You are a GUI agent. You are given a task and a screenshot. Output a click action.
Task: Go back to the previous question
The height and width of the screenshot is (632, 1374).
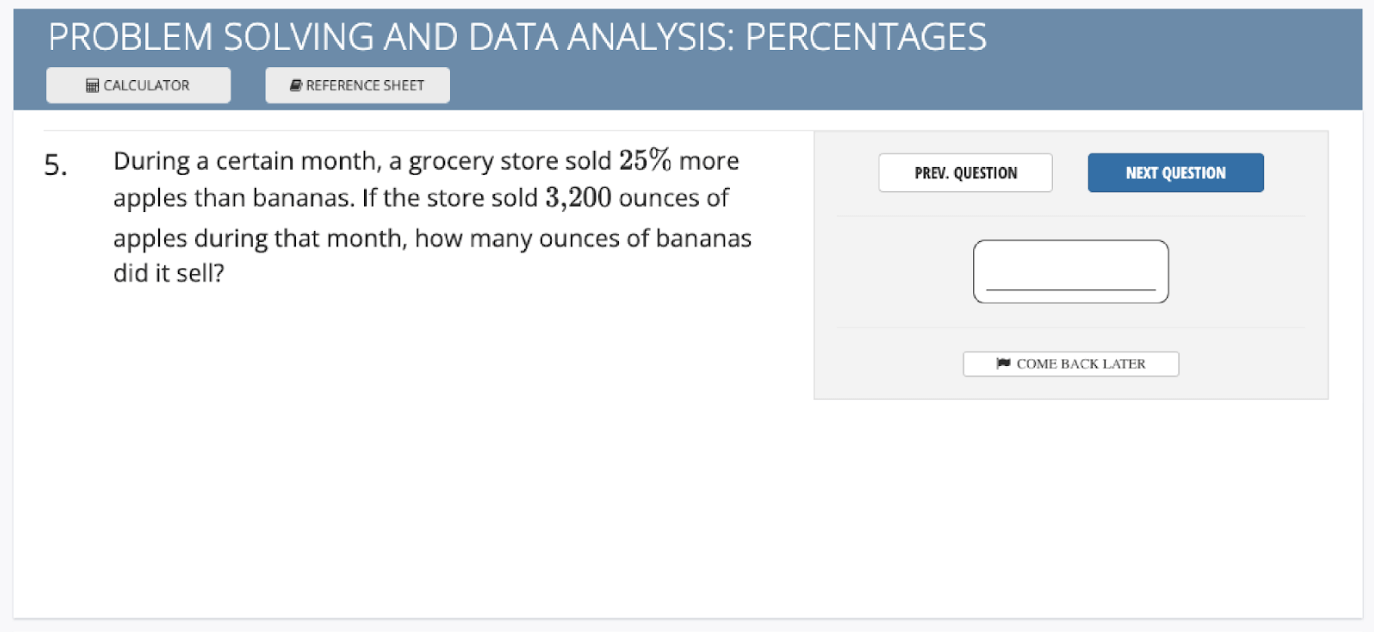point(965,172)
